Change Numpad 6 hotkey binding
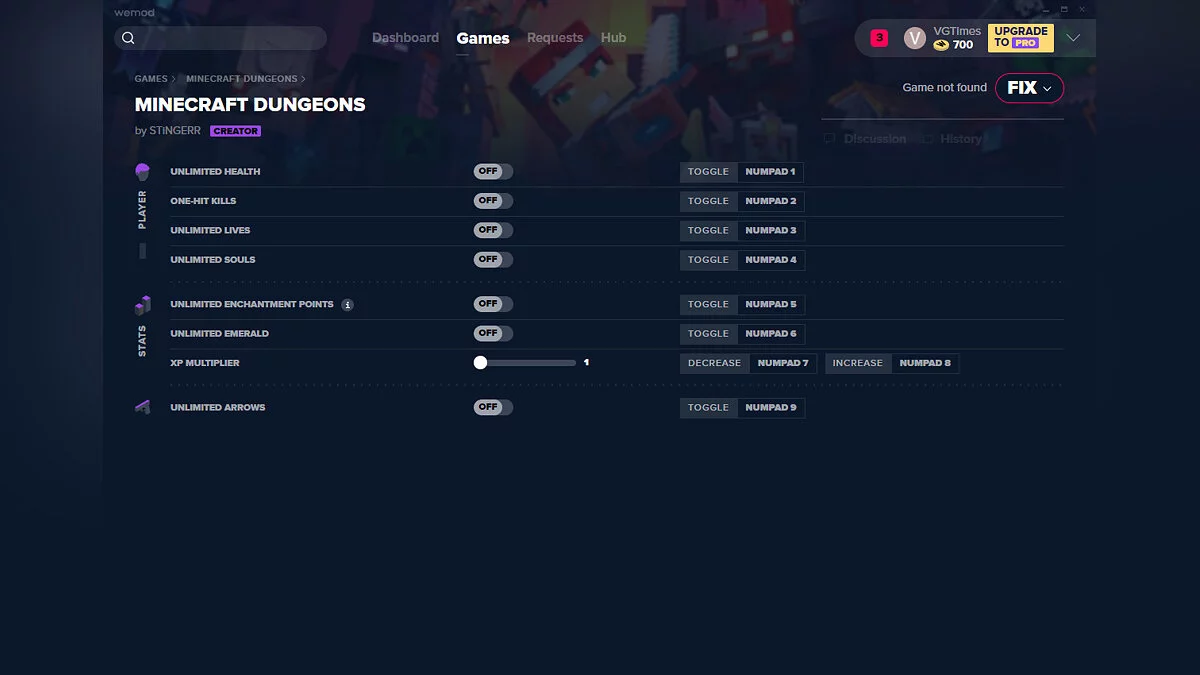 [x=771, y=333]
